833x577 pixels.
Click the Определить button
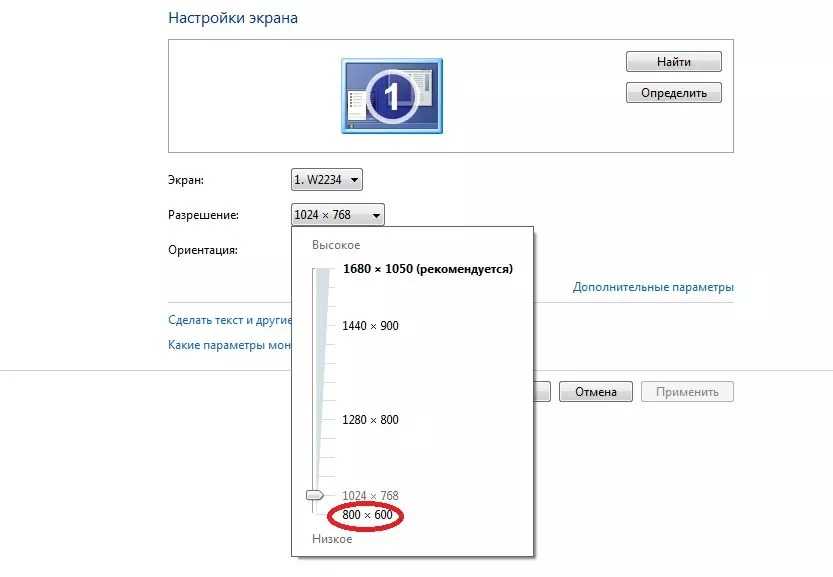pos(673,93)
